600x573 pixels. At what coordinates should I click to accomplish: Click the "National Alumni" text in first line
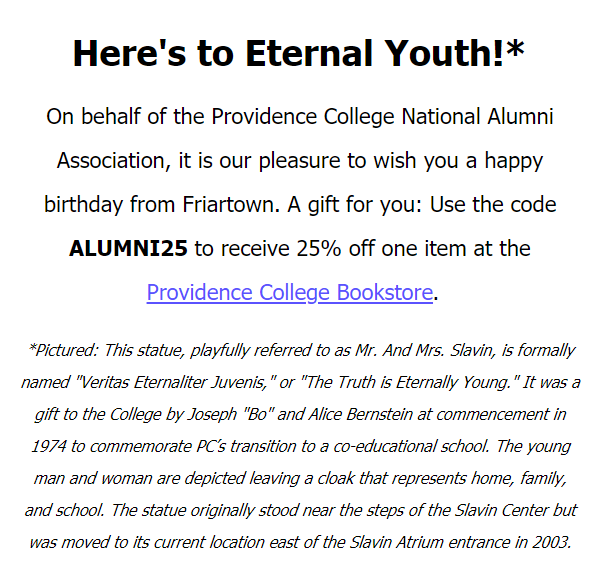(x=477, y=116)
